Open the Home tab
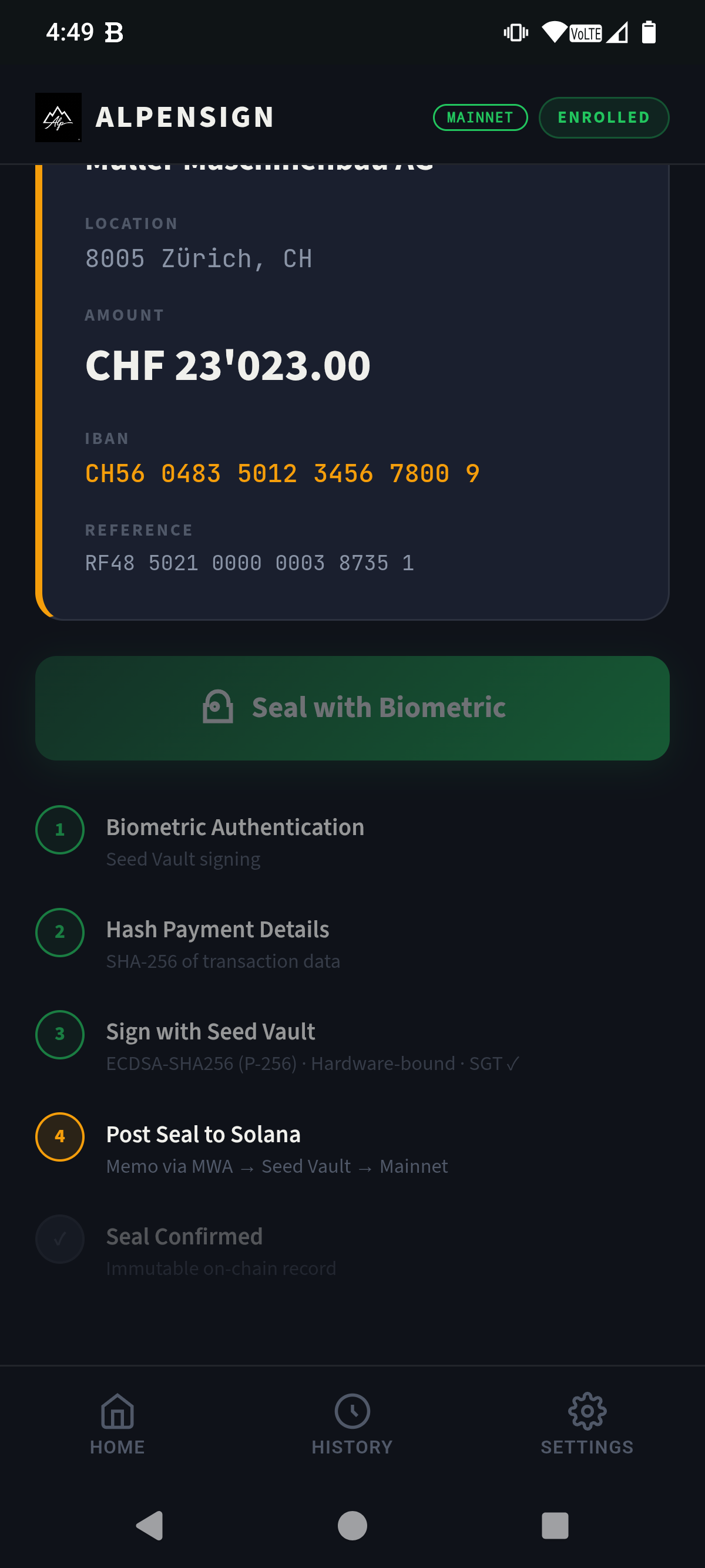Screen dimensions: 705x1568 [x=117, y=1423]
